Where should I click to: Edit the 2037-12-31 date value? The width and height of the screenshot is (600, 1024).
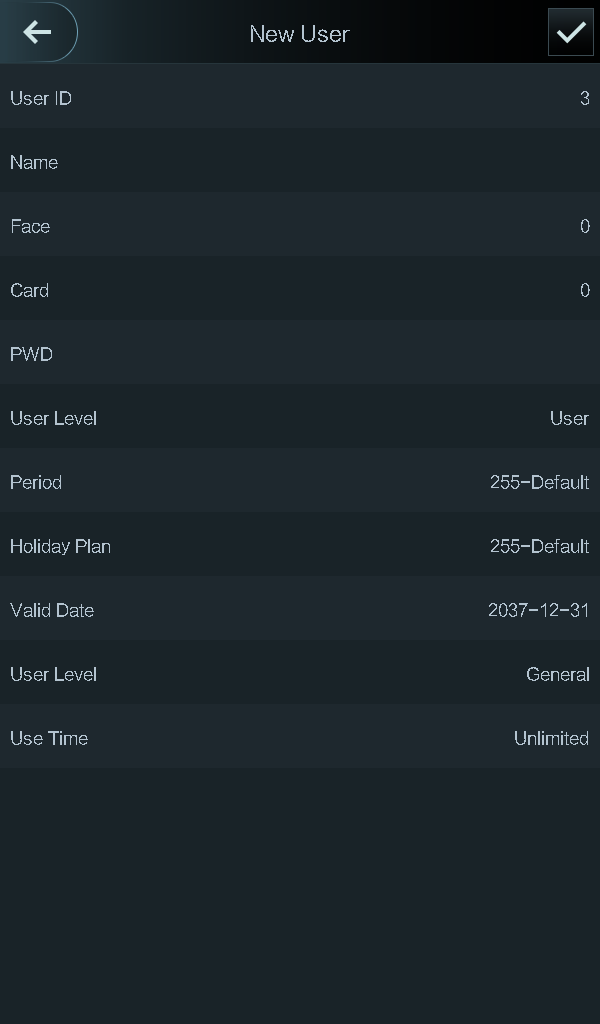pyautogui.click(x=538, y=610)
